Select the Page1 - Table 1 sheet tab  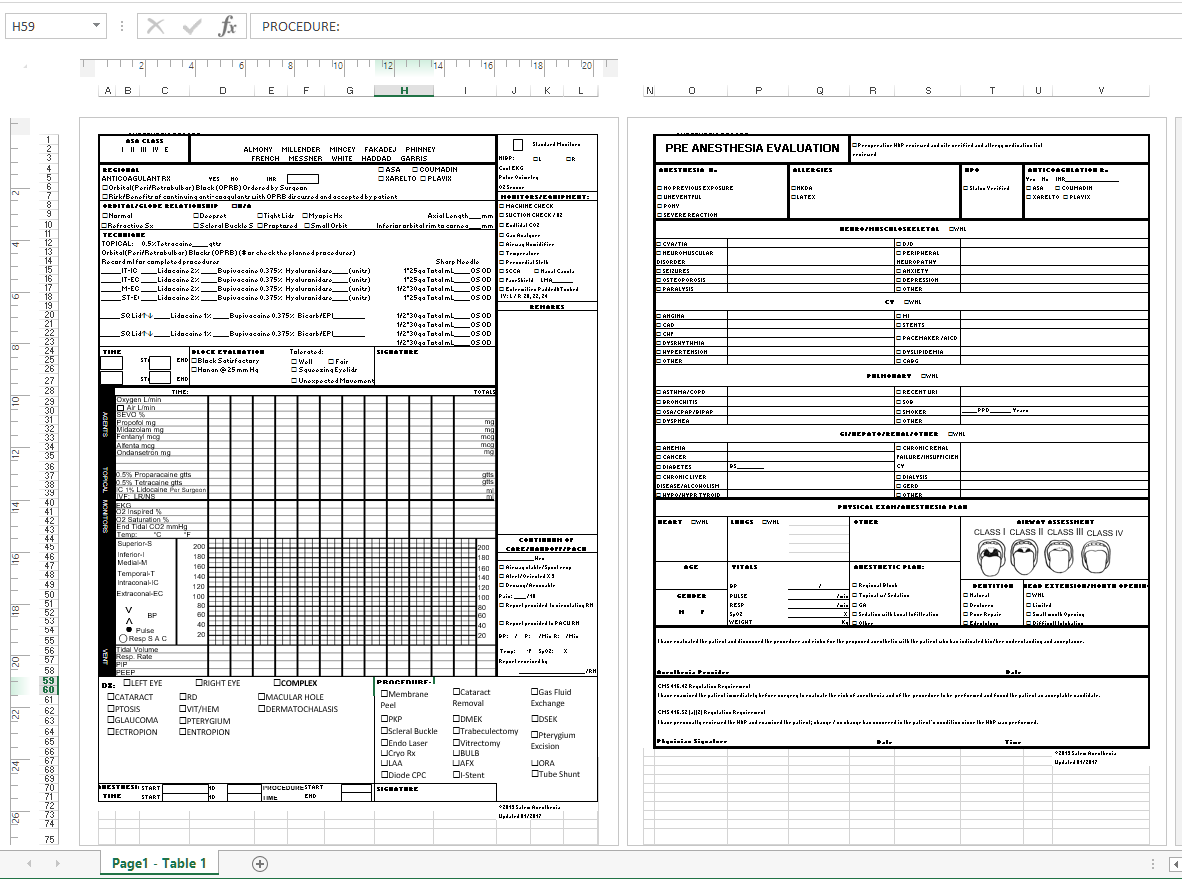159,864
